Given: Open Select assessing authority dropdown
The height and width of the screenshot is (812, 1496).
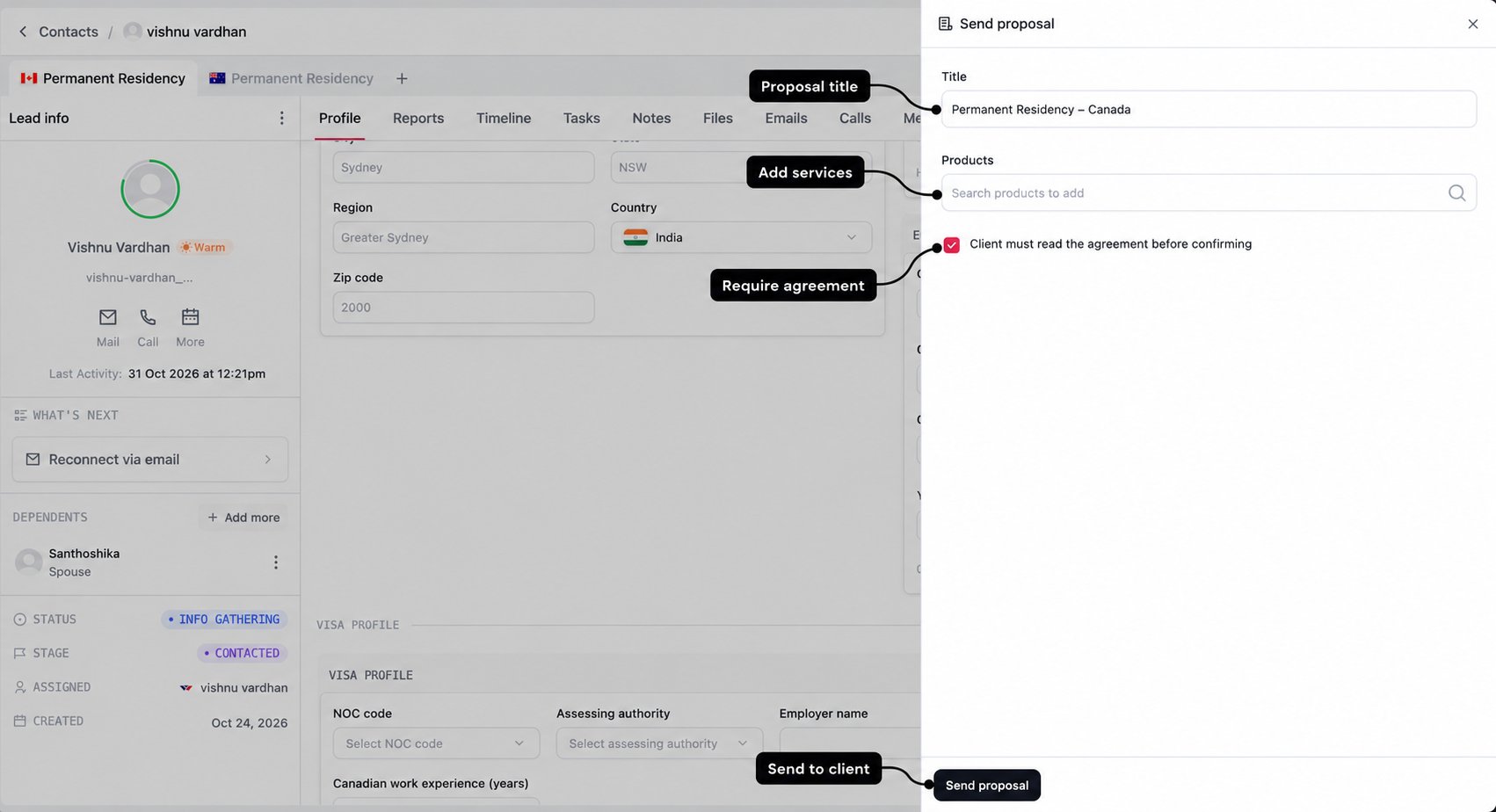Looking at the screenshot, I should 659,743.
